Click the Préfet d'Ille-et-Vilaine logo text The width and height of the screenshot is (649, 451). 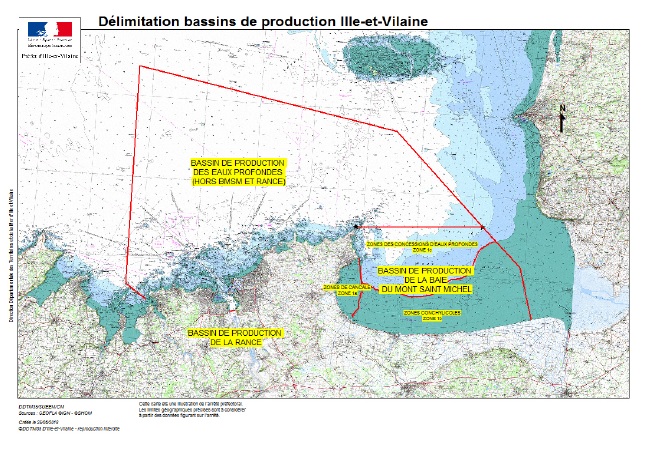[50, 55]
